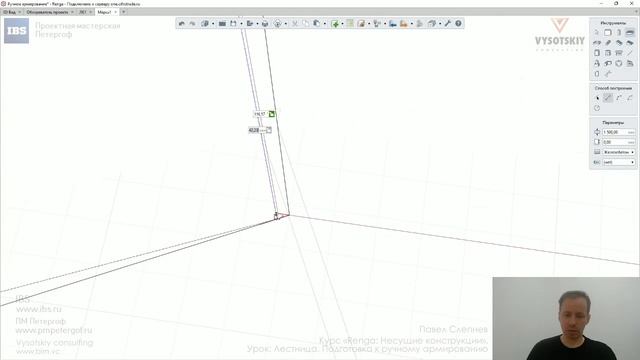Click the green plus icon in the toolbar
This screenshot has width=640, height=360.
coord(335,24)
